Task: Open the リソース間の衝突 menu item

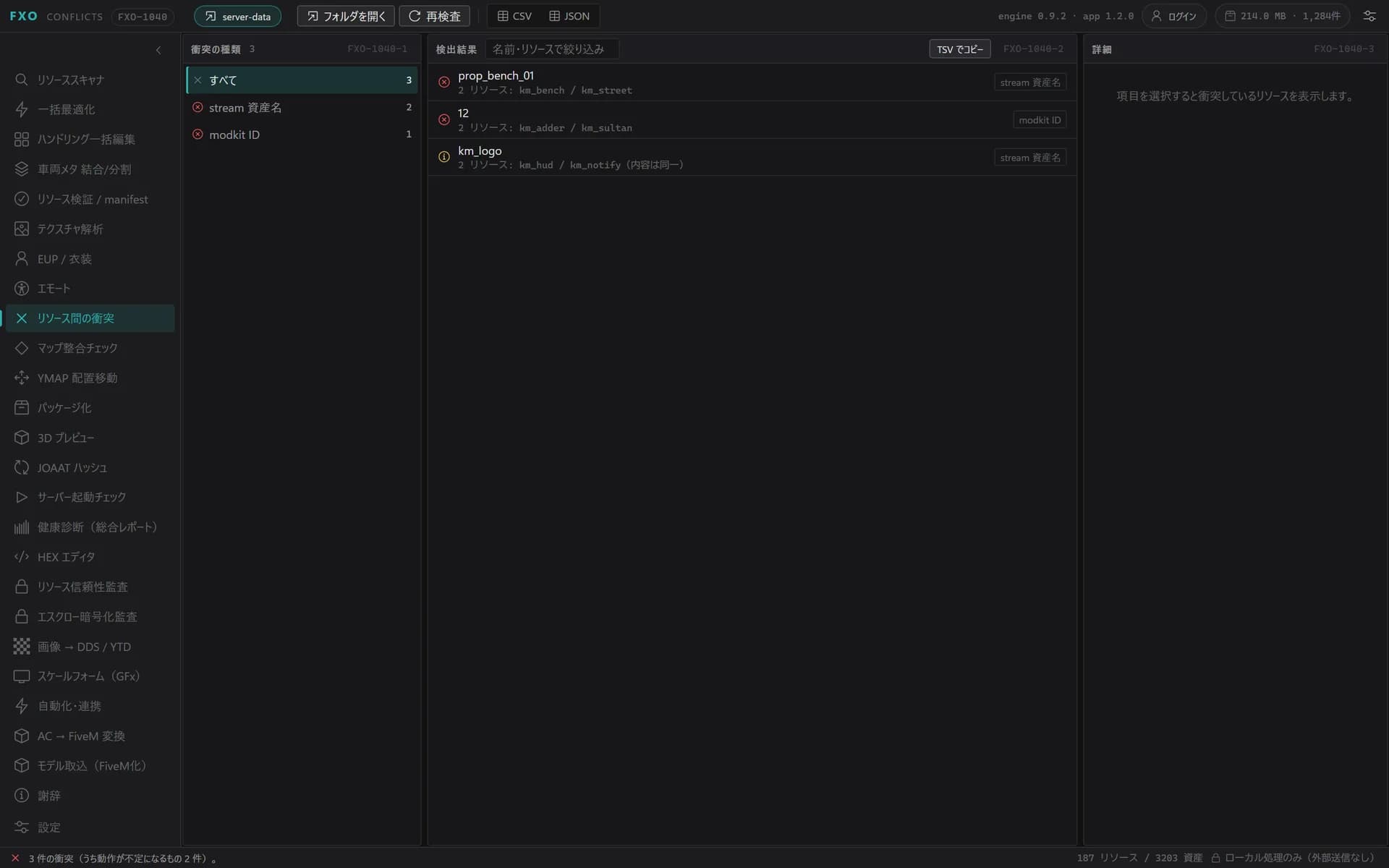Action: (x=90, y=318)
